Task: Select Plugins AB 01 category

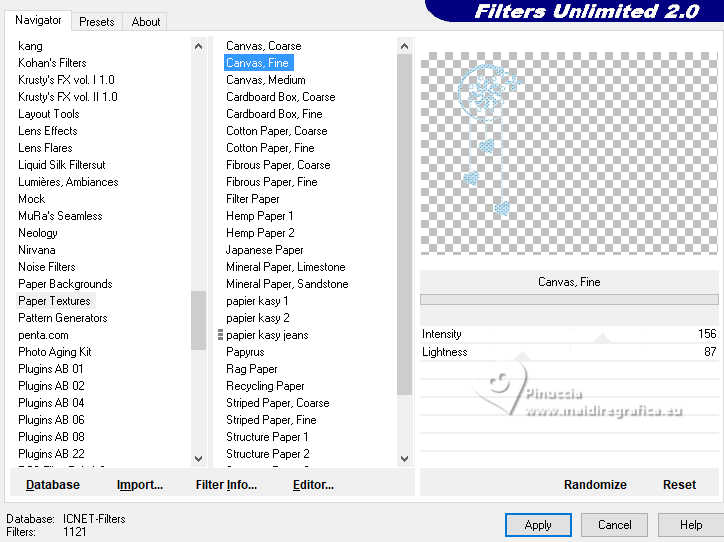Action: coord(51,369)
